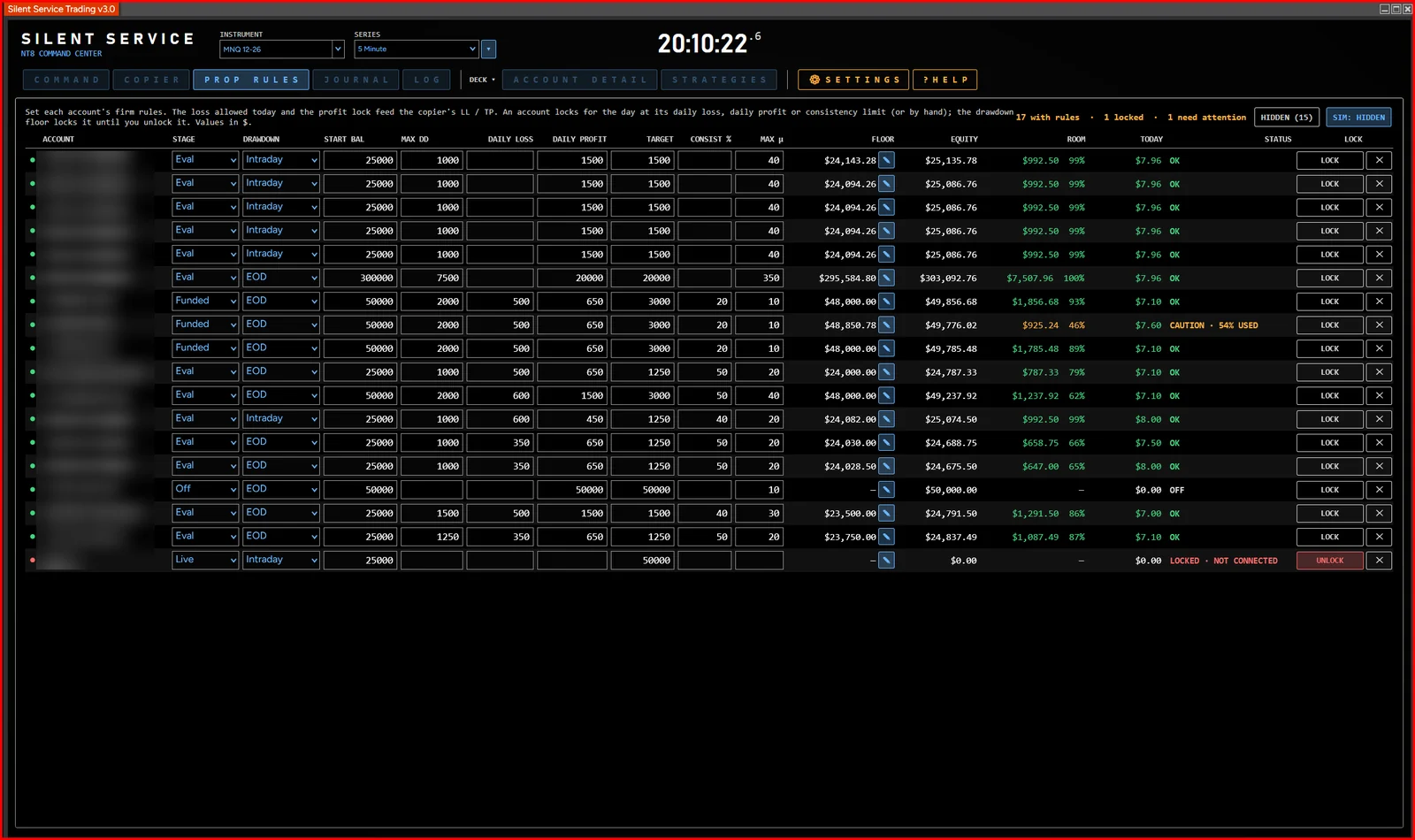The width and height of the screenshot is (1415, 840).
Task: Lock the CAUTION 54% USED account
Action: point(1330,325)
